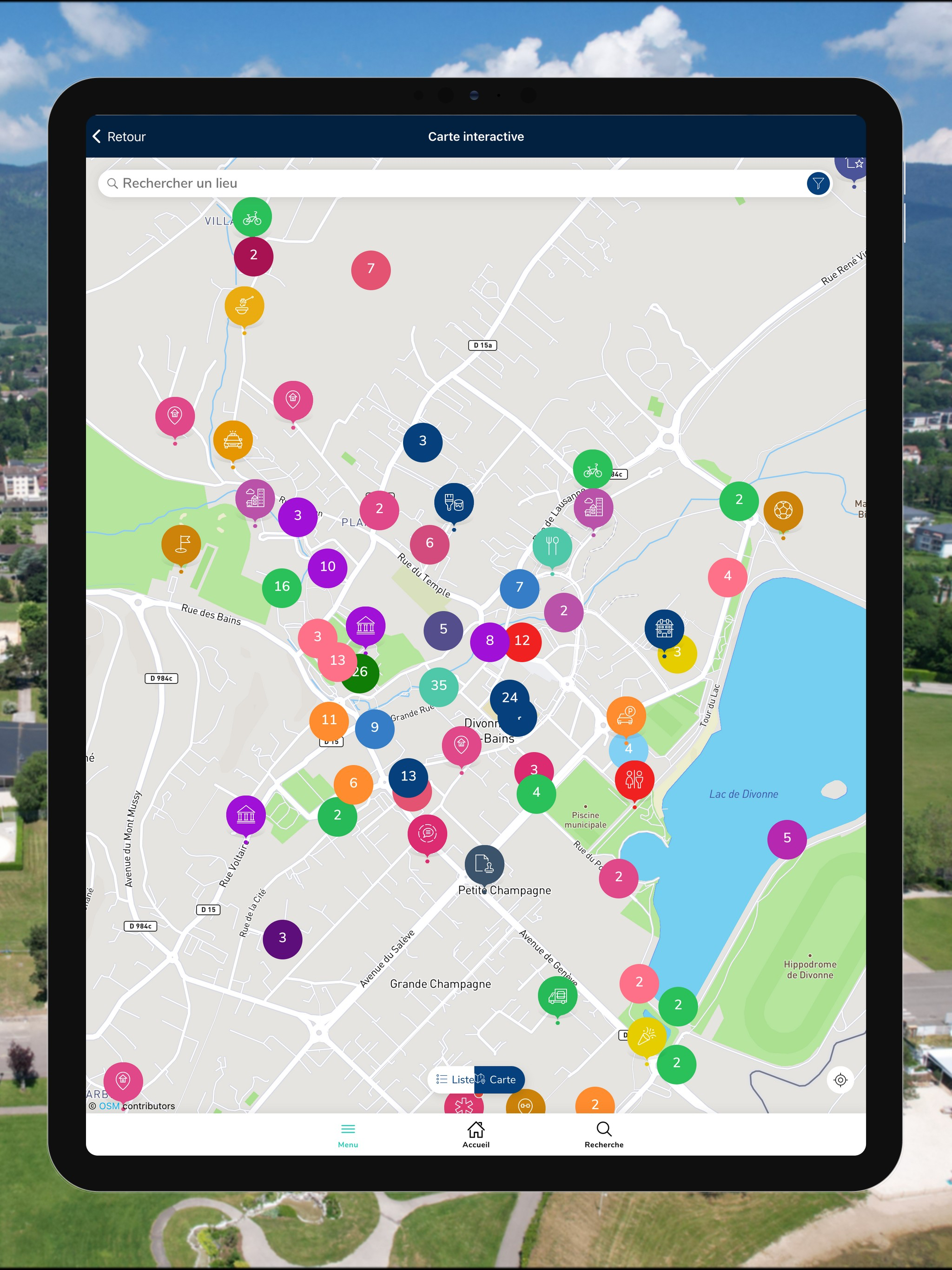Expand the slate purple cluster of 5
The width and height of the screenshot is (952, 1270).
click(443, 630)
